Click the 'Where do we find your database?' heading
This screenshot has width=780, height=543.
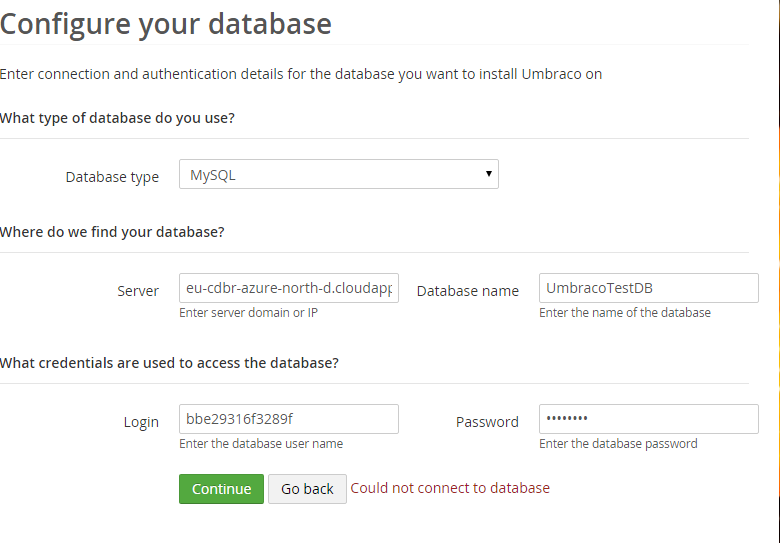(112, 232)
